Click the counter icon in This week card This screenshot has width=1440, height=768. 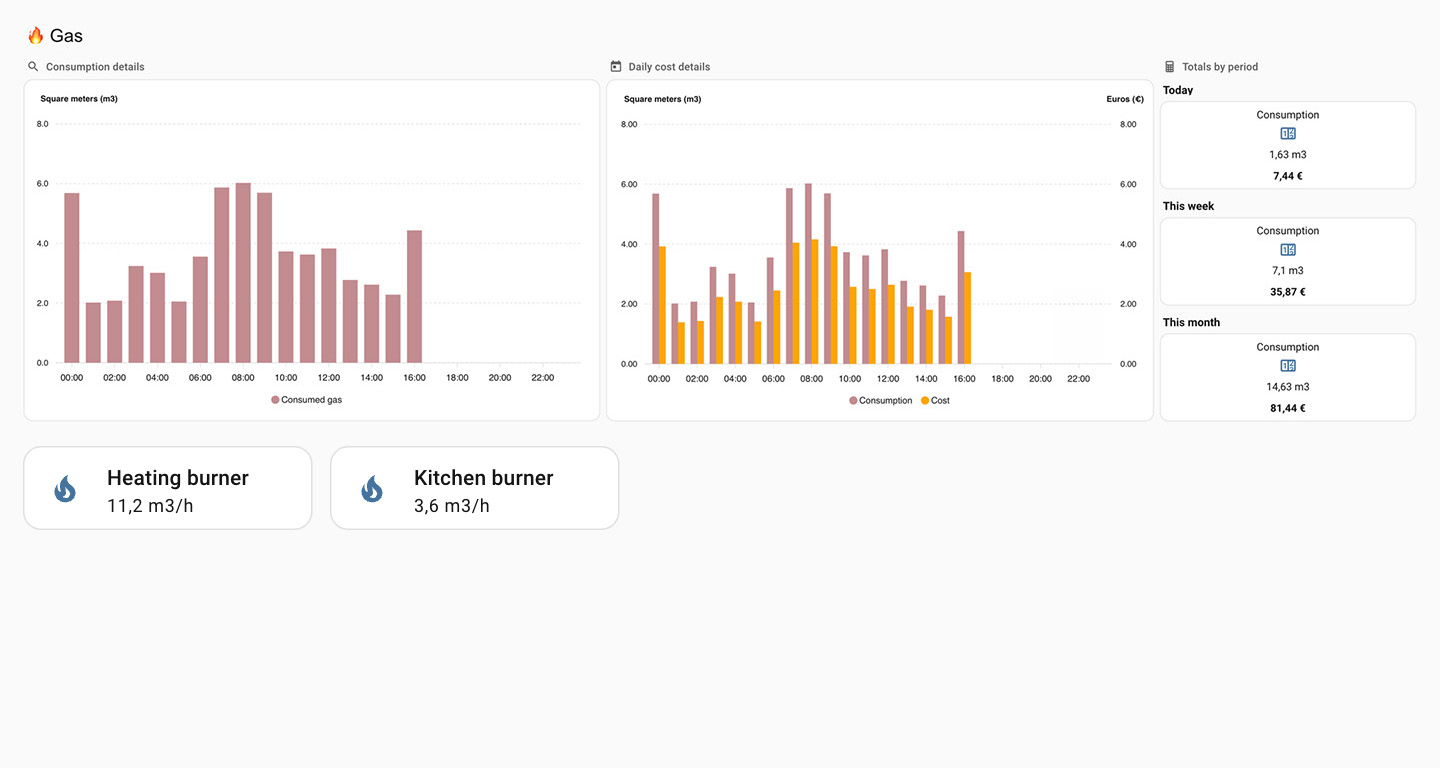point(1288,250)
